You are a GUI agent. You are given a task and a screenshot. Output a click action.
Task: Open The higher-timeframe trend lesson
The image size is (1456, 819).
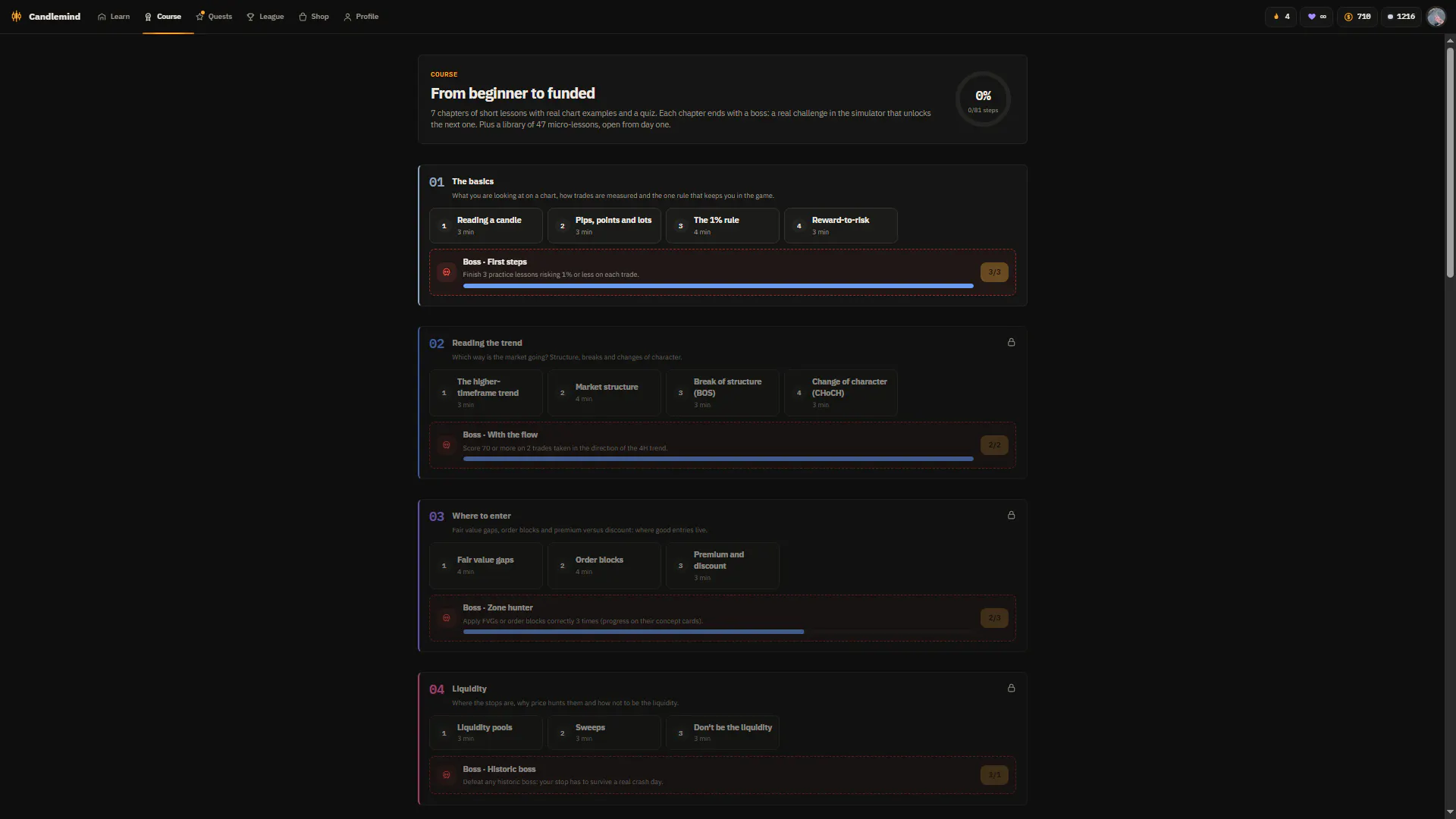[486, 393]
